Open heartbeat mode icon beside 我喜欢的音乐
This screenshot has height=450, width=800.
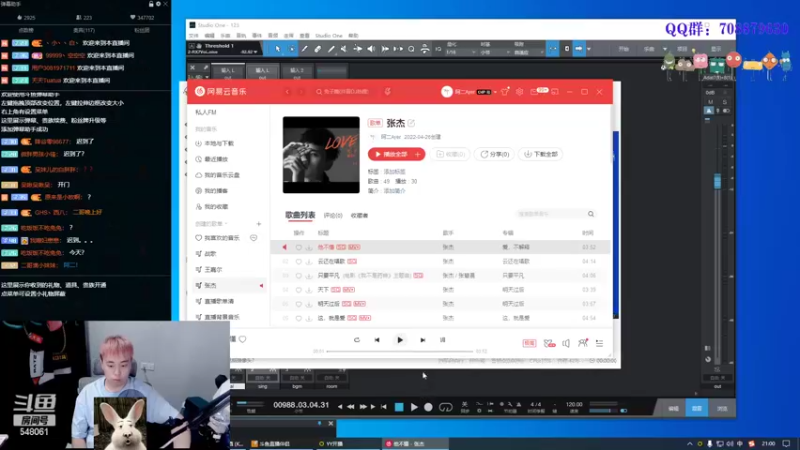click(x=253, y=238)
